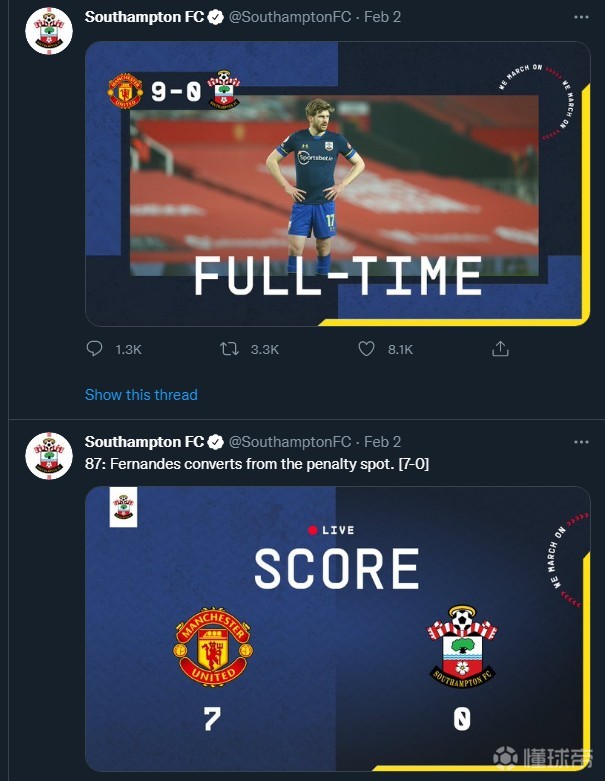Click the share icon below the full-time image
Image resolution: width=605 pixels, height=781 pixels.
pyautogui.click(x=501, y=349)
